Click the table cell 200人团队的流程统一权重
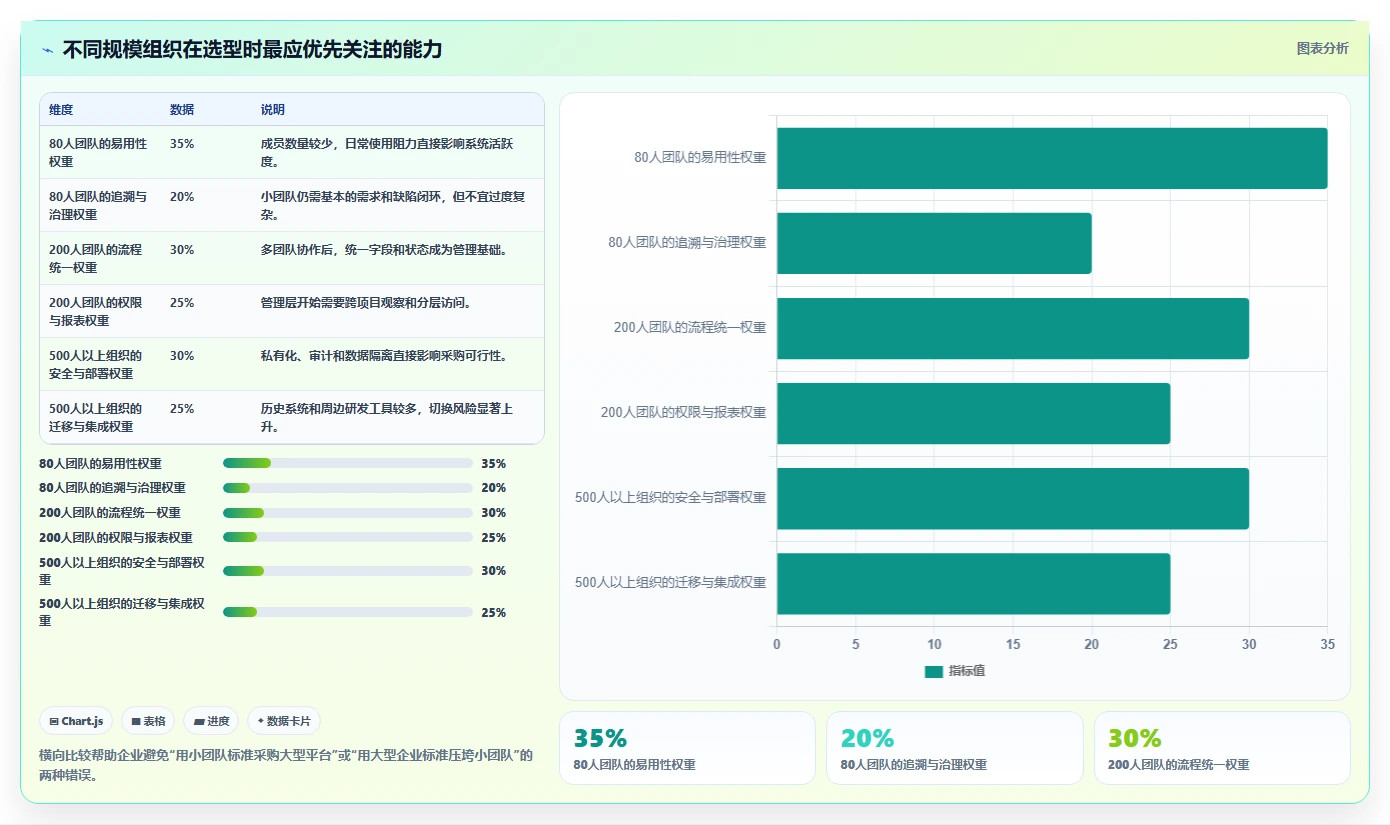Screen dimensions: 1390x825 99,258
